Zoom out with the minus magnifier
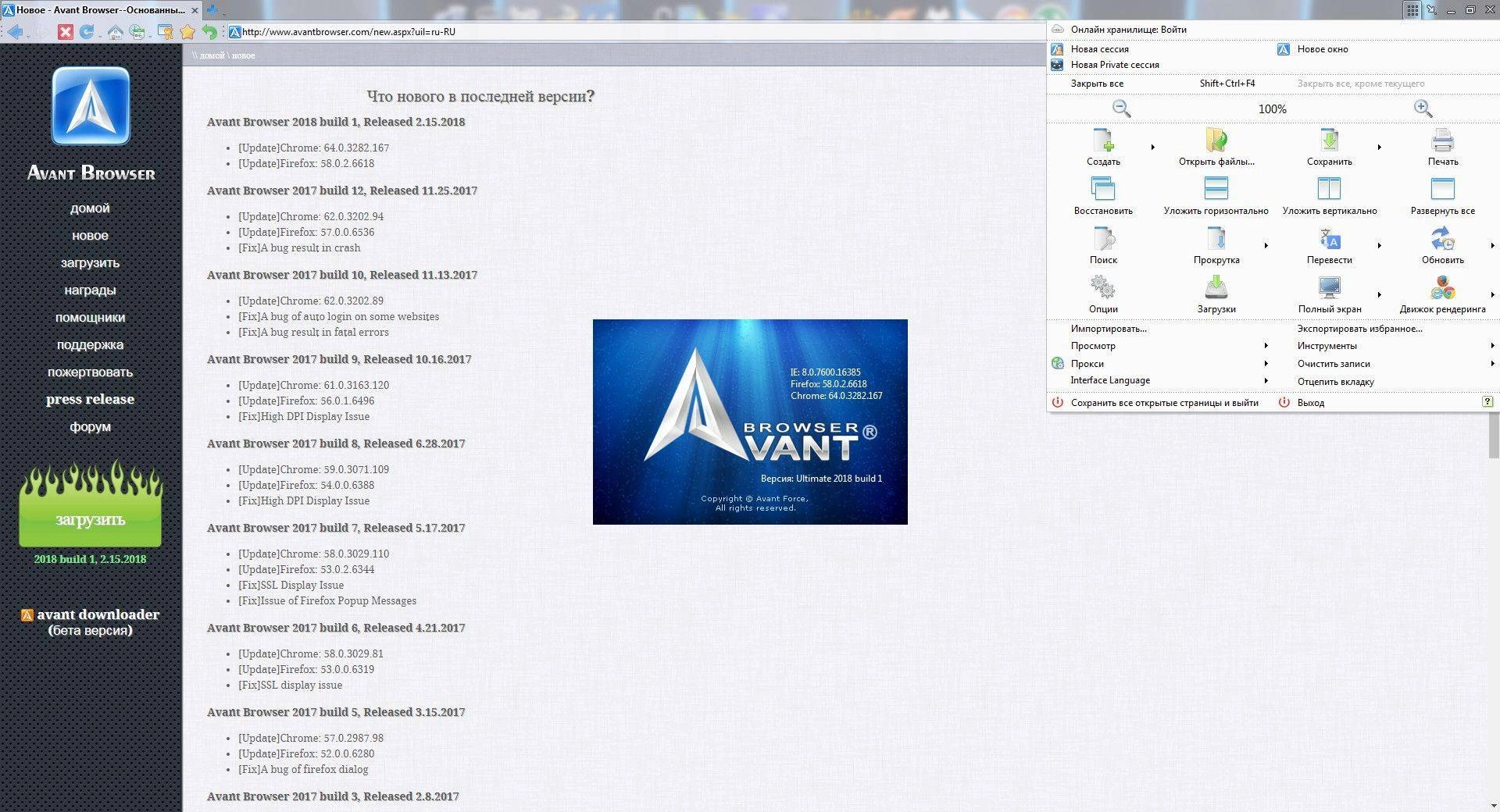Image resolution: width=1500 pixels, height=812 pixels. tap(1122, 109)
